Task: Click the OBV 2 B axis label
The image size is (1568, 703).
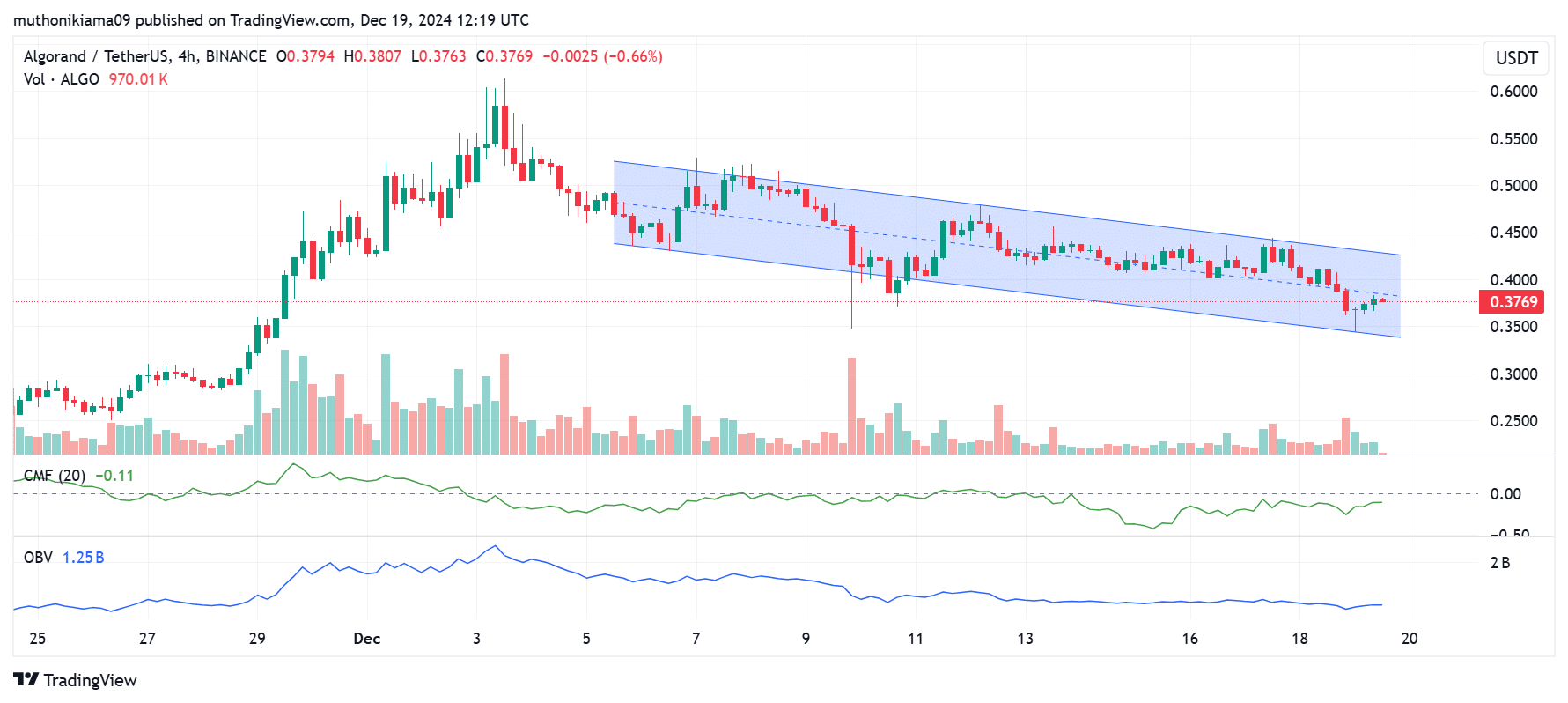Action: pyautogui.click(x=1500, y=563)
